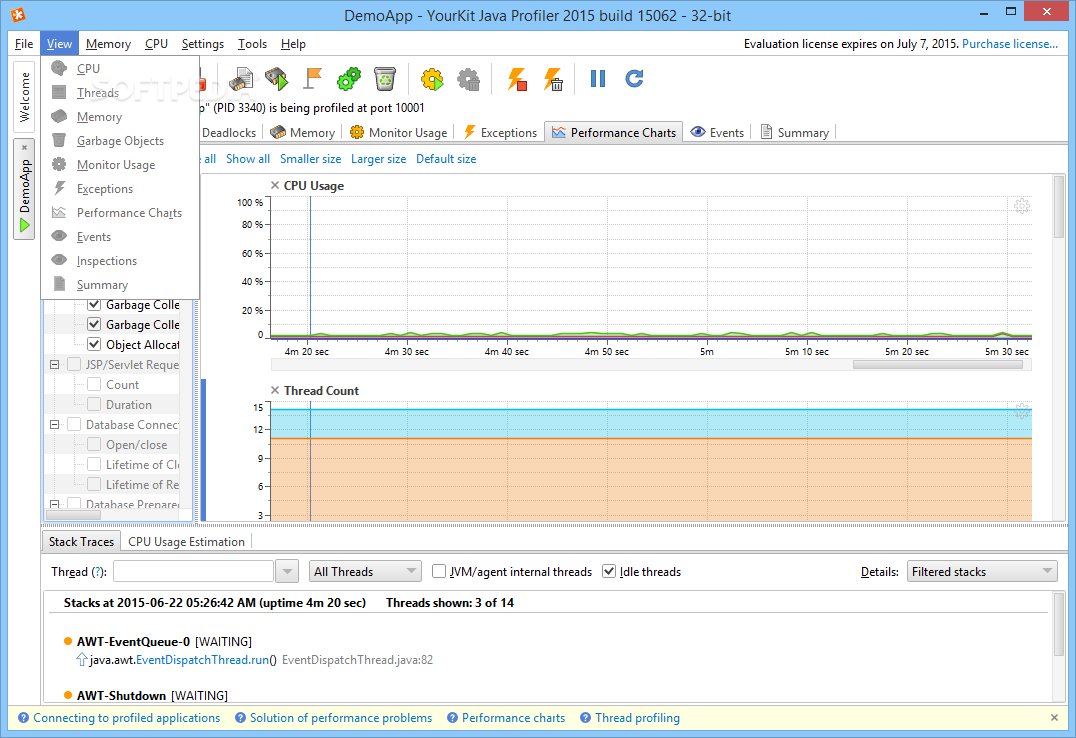Image resolution: width=1076 pixels, height=738 pixels.
Task: Switch to the Events tab
Action: tap(718, 132)
